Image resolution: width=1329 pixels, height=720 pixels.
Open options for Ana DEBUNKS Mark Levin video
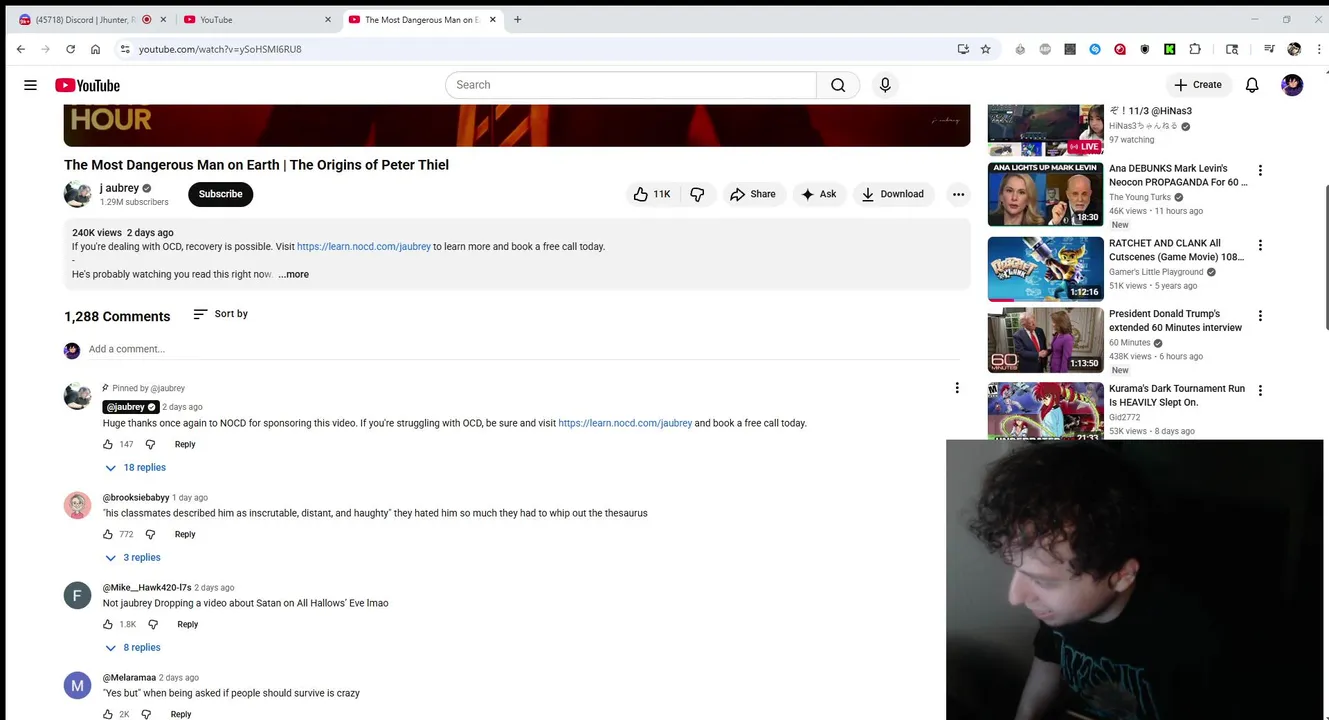pyautogui.click(x=1260, y=171)
